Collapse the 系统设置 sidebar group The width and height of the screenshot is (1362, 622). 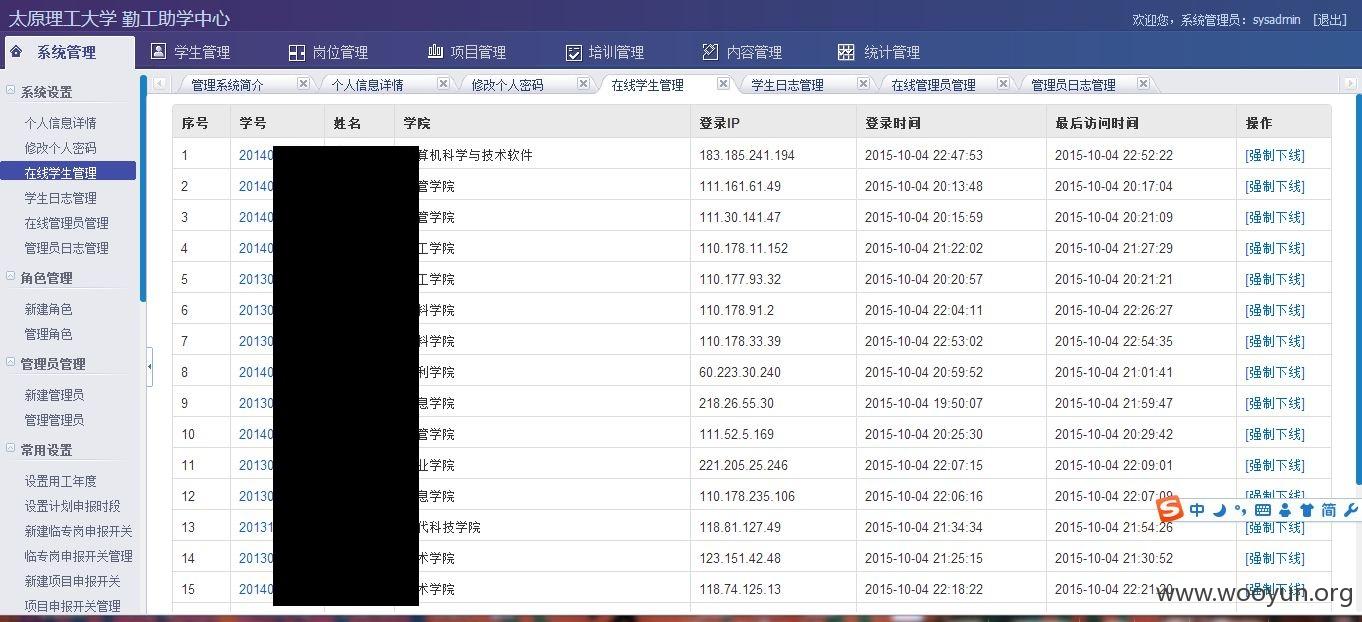10,90
